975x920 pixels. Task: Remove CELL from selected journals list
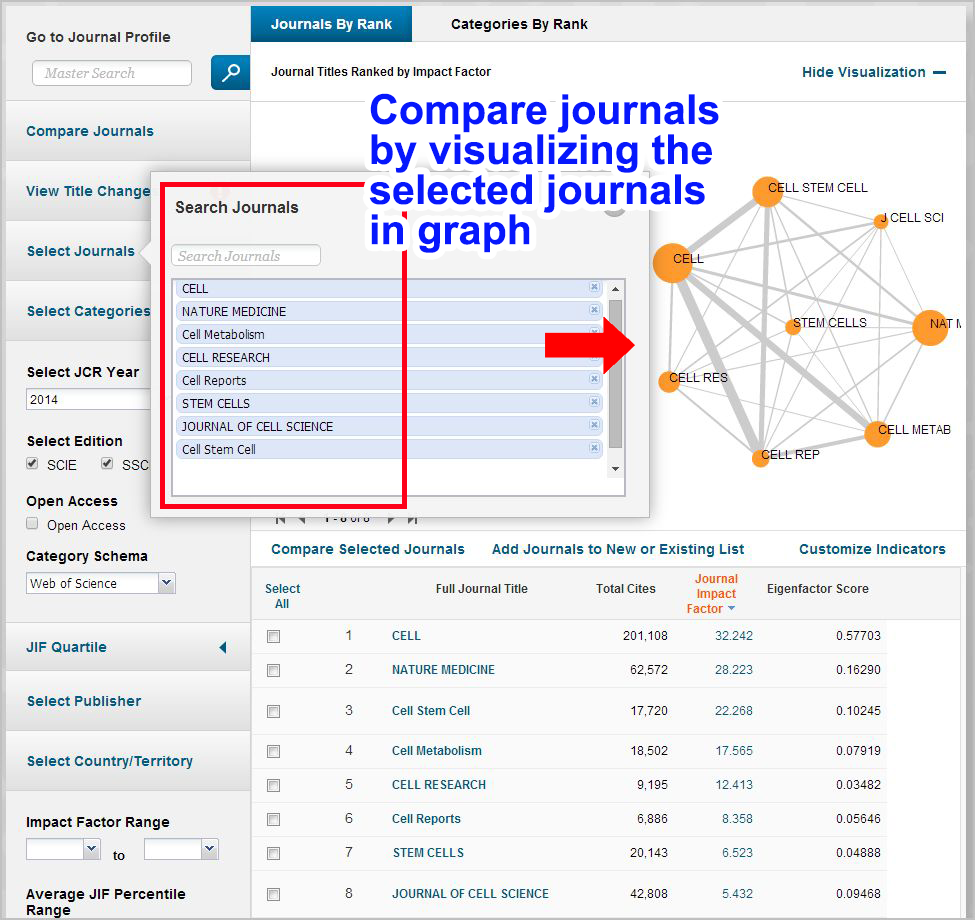[x=594, y=288]
